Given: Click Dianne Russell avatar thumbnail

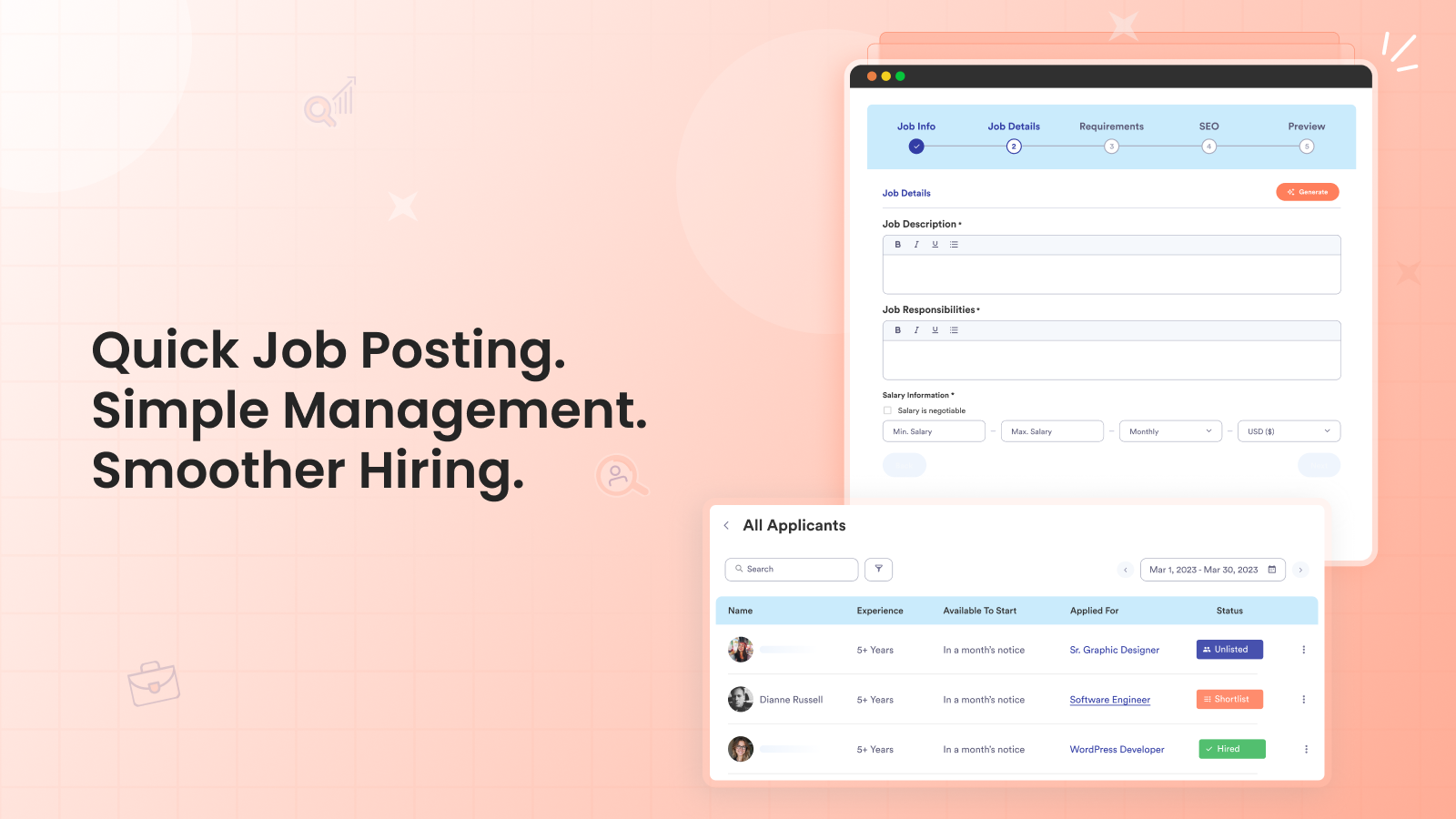Looking at the screenshot, I should (741, 699).
